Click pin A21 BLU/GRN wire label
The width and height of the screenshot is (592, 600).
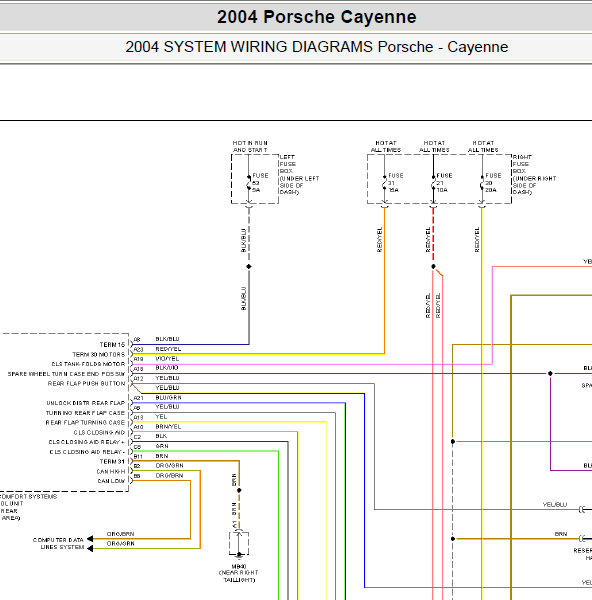(168, 398)
